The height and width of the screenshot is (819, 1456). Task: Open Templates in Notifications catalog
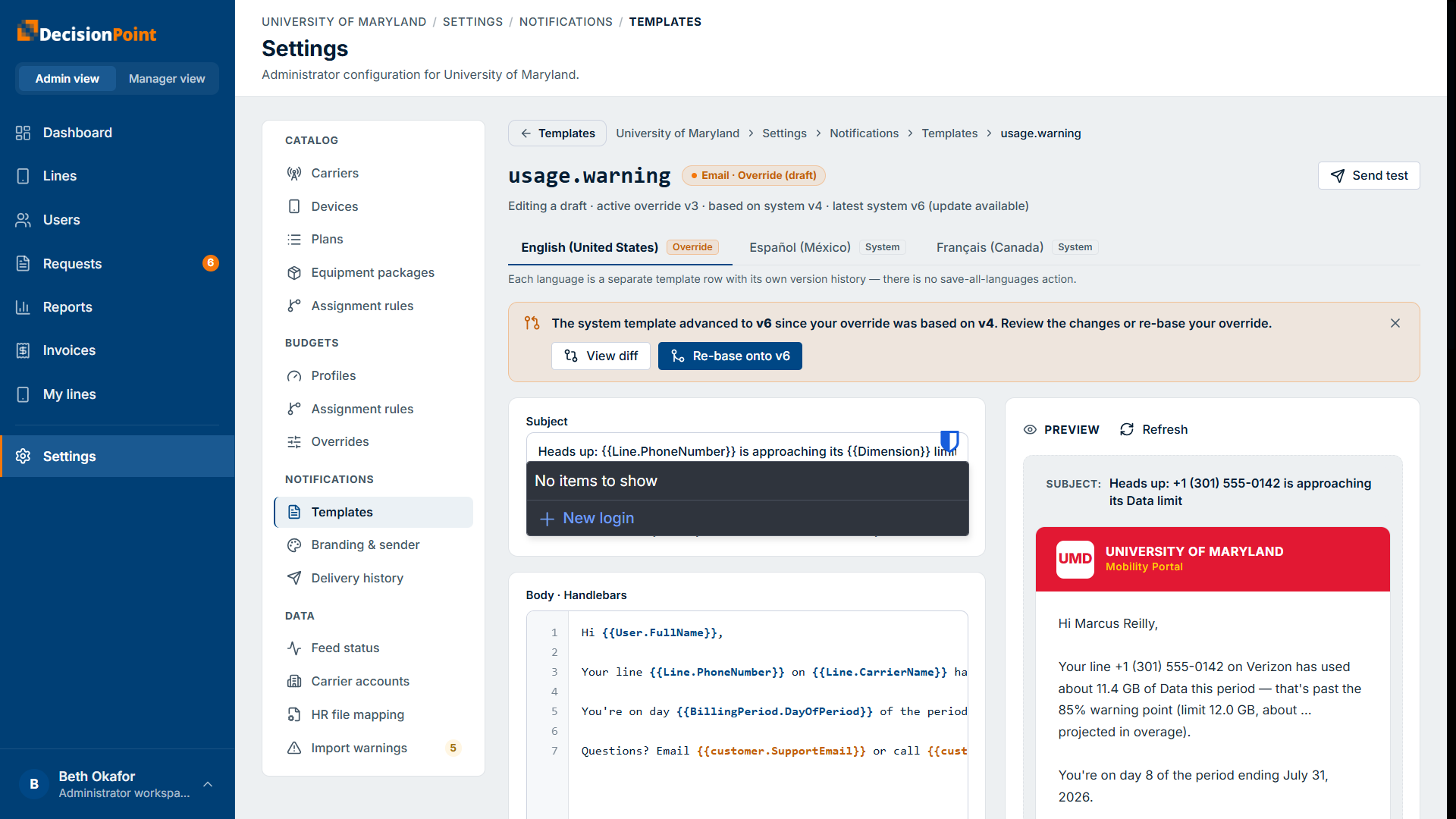click(373, 513)
